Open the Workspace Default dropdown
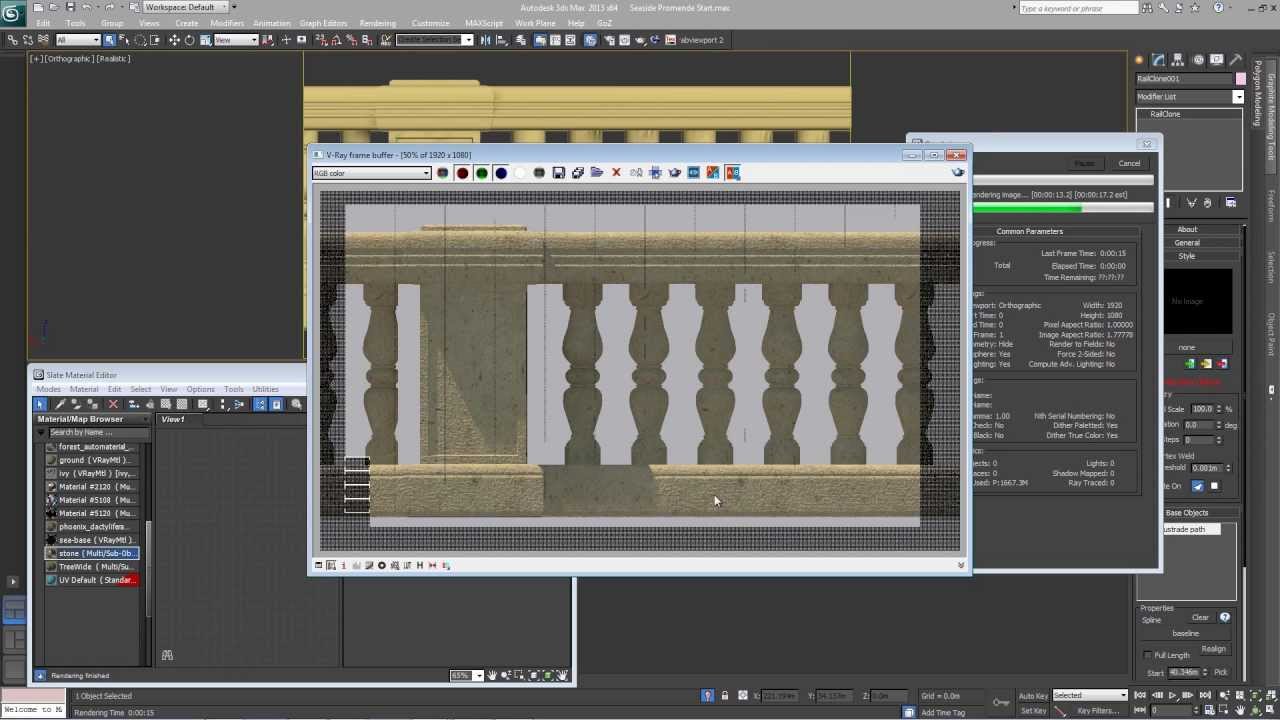Screen dimensions: 1280x720 click(186, 7)
